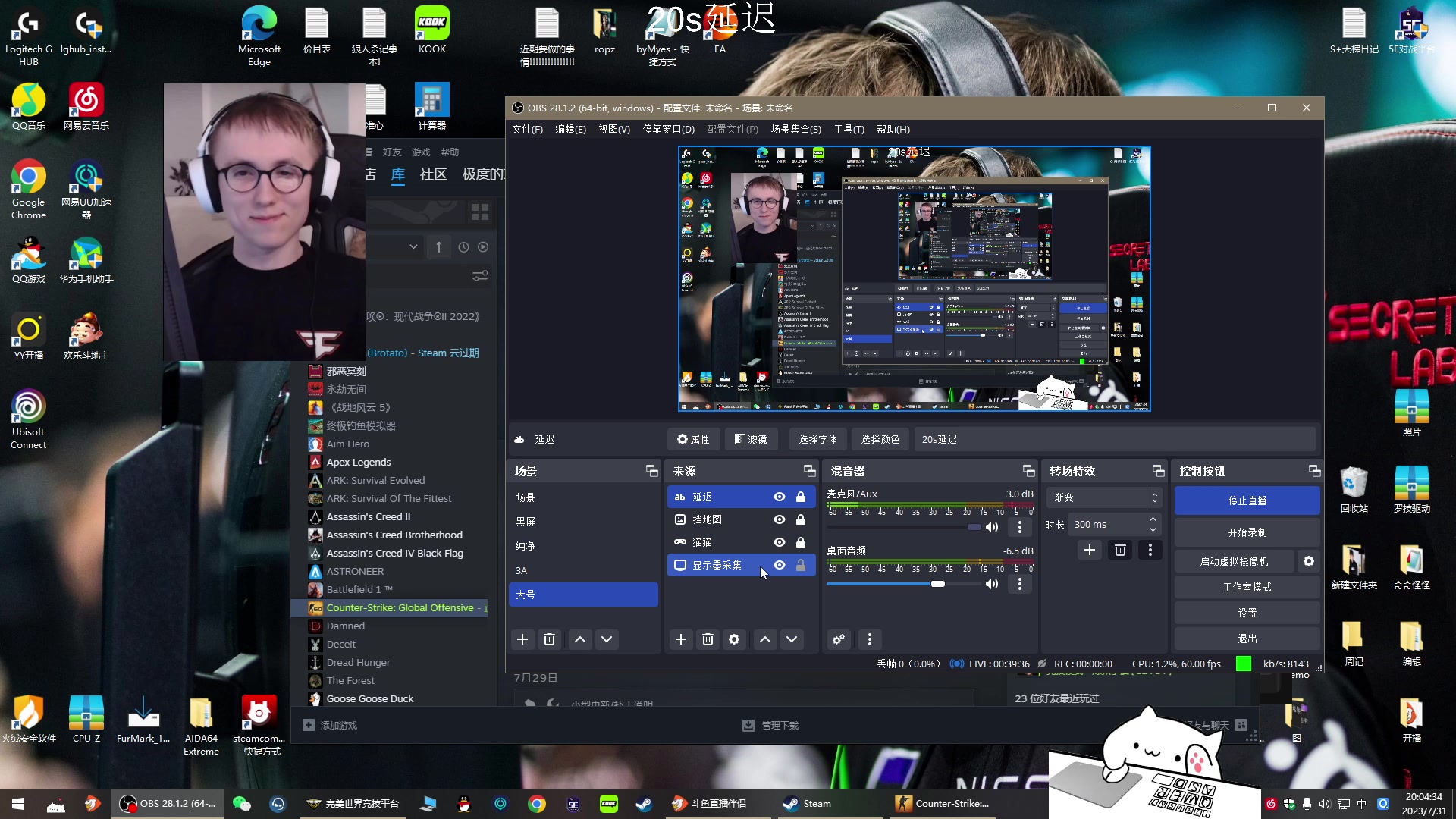The width and height of the screenshot is (1456, 819).
Task: Unlock the 挡地图 source lock icon
Action: pos(801,519)
